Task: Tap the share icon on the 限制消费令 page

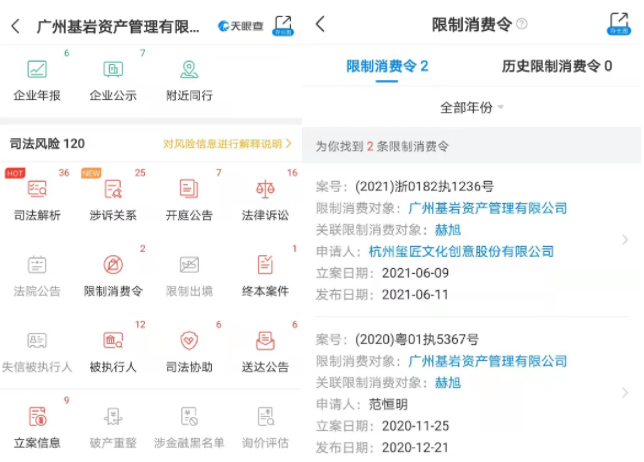Action: click(619, 24)
